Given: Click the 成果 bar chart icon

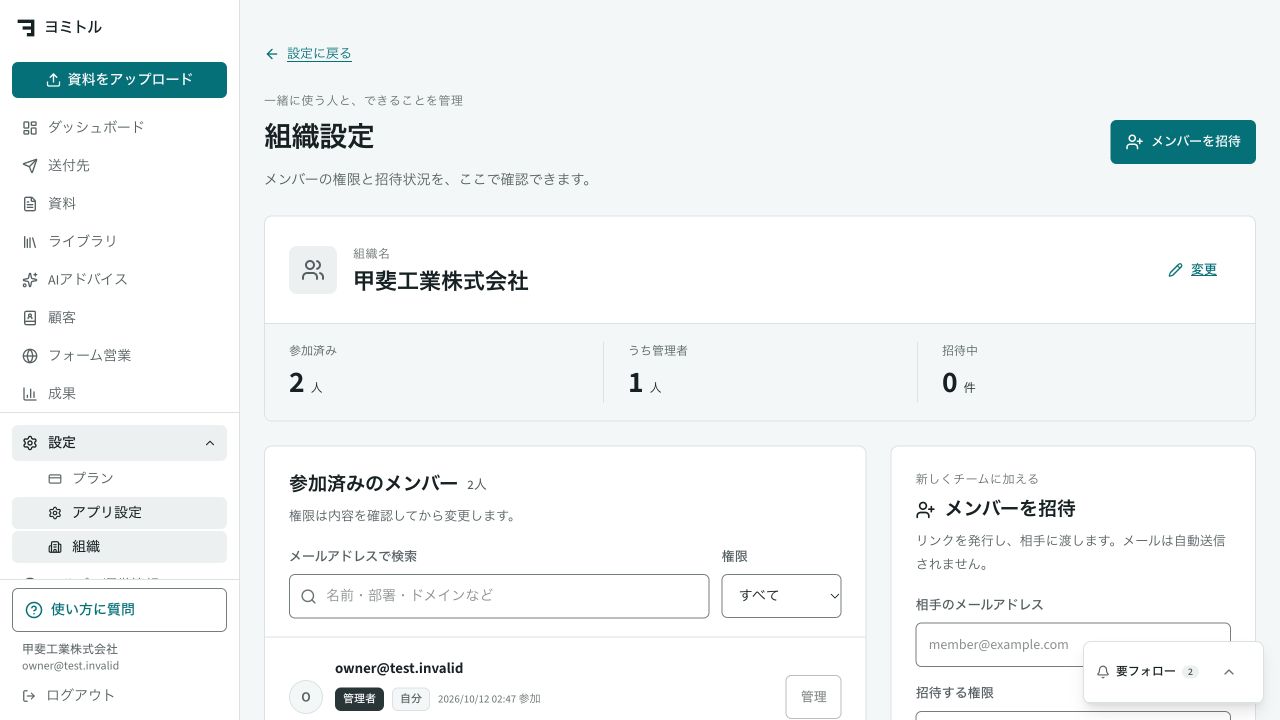Looking at the screenshot, I should [30, 394].
